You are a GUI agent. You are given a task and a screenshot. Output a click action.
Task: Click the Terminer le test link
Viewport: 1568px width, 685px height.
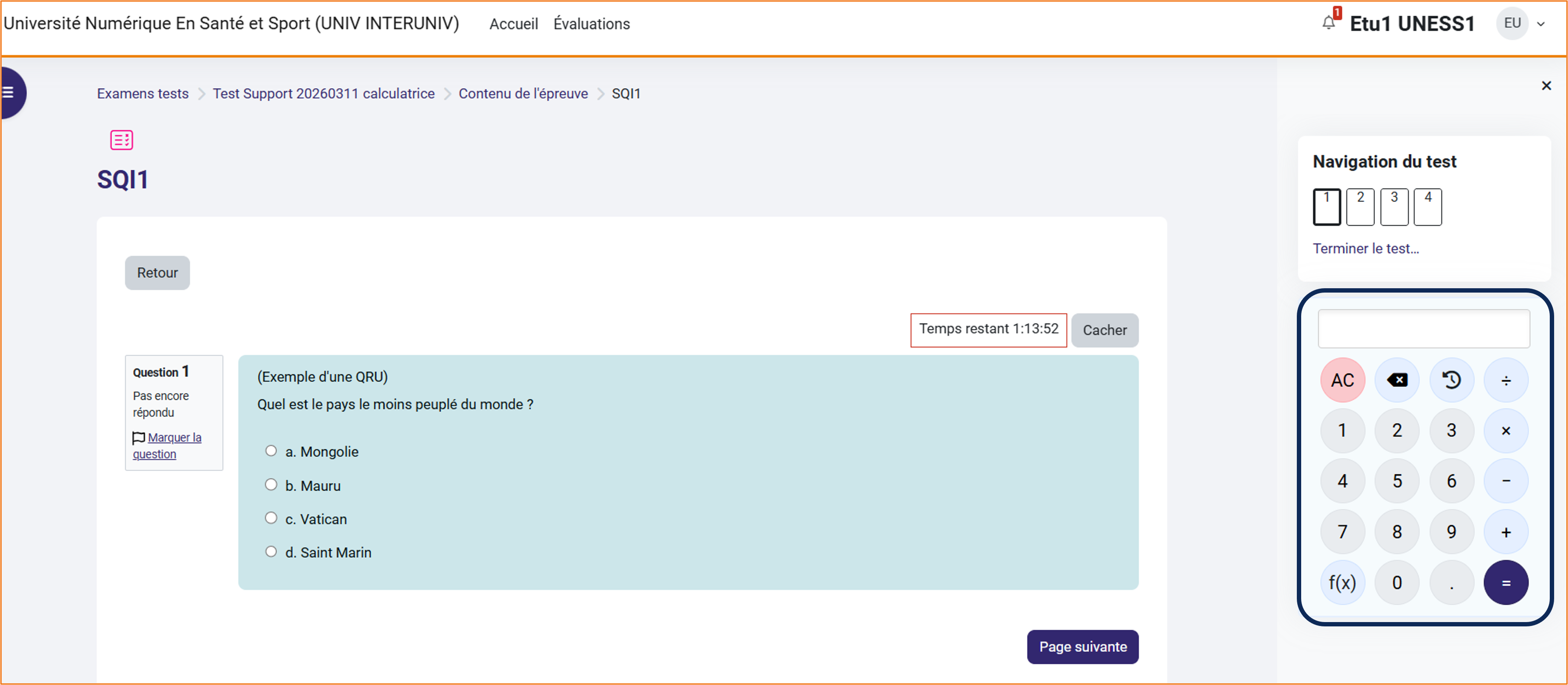click(x=1365, y=248)
